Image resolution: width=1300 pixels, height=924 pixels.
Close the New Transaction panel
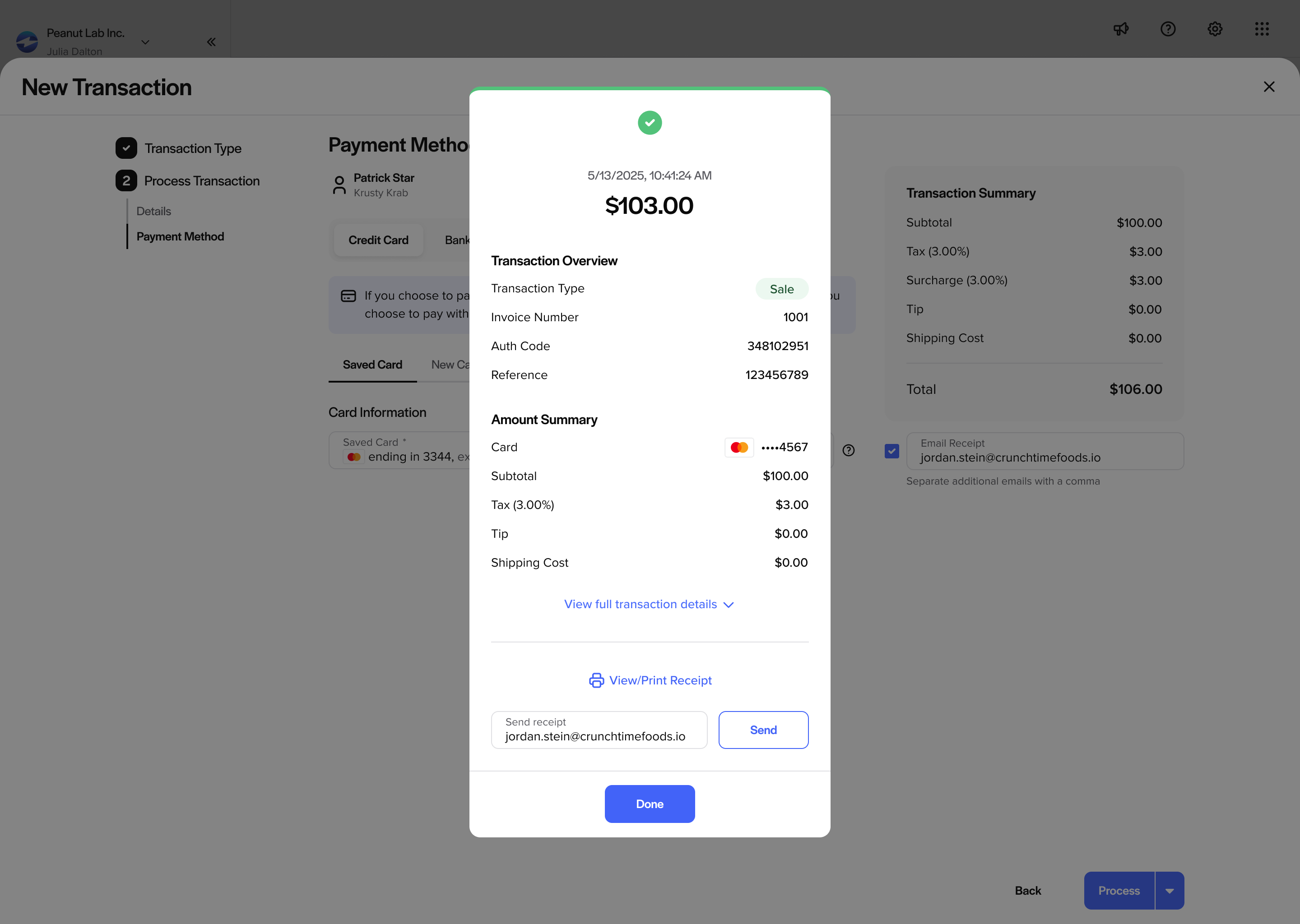pyautogui.click(x=1269, y=87)
